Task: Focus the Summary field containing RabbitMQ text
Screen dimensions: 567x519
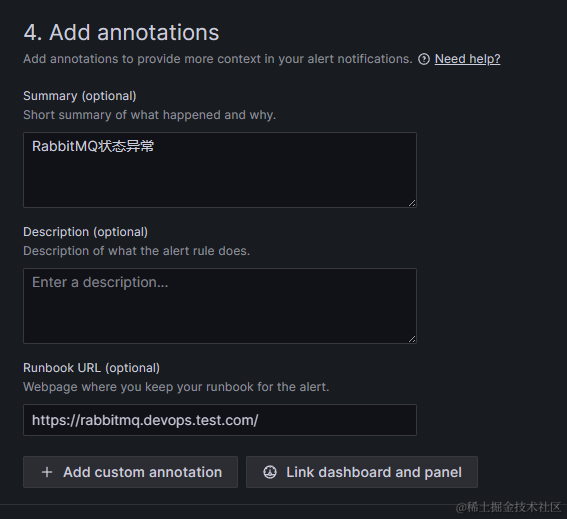Action: pyautogui.click(x=220, y=170)
